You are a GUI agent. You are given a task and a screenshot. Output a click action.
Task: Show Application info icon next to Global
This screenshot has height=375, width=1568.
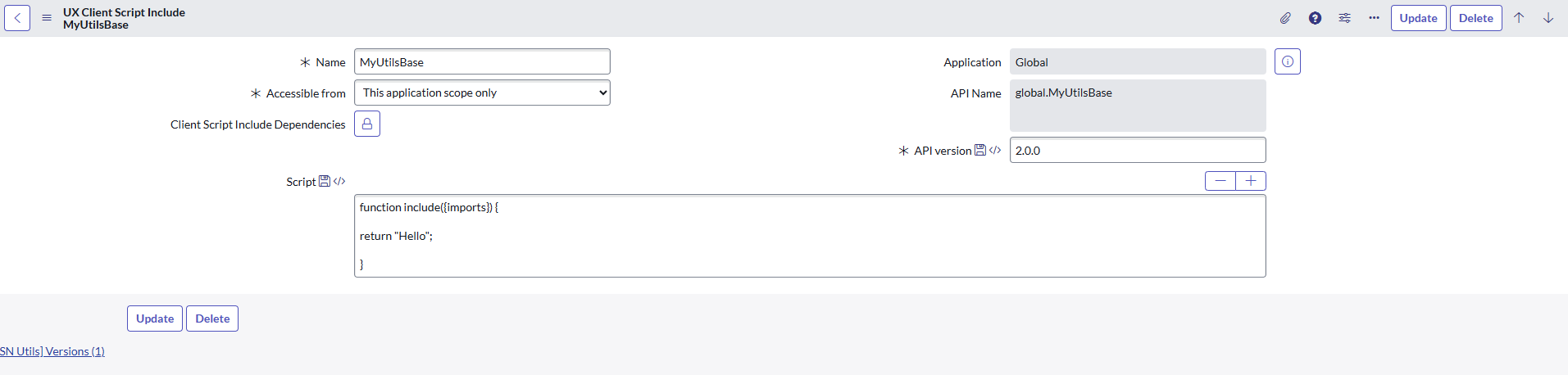tap(1288, 61)
